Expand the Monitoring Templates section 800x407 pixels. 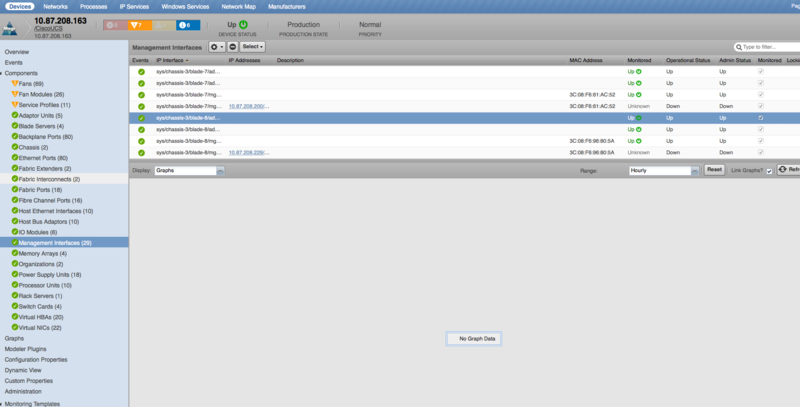pos(2,404)
